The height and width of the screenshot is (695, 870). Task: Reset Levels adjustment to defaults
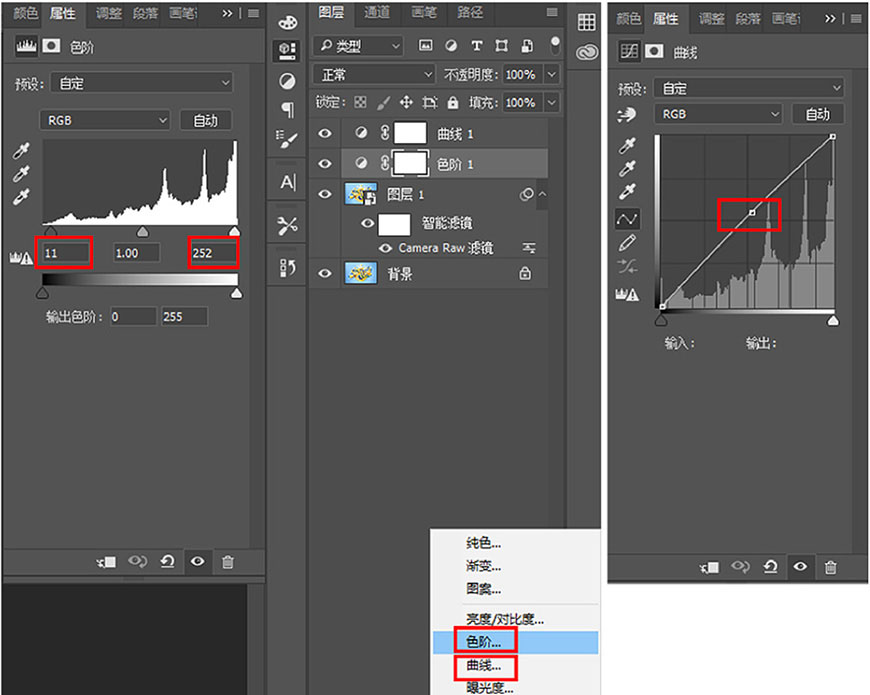(168, 562)
